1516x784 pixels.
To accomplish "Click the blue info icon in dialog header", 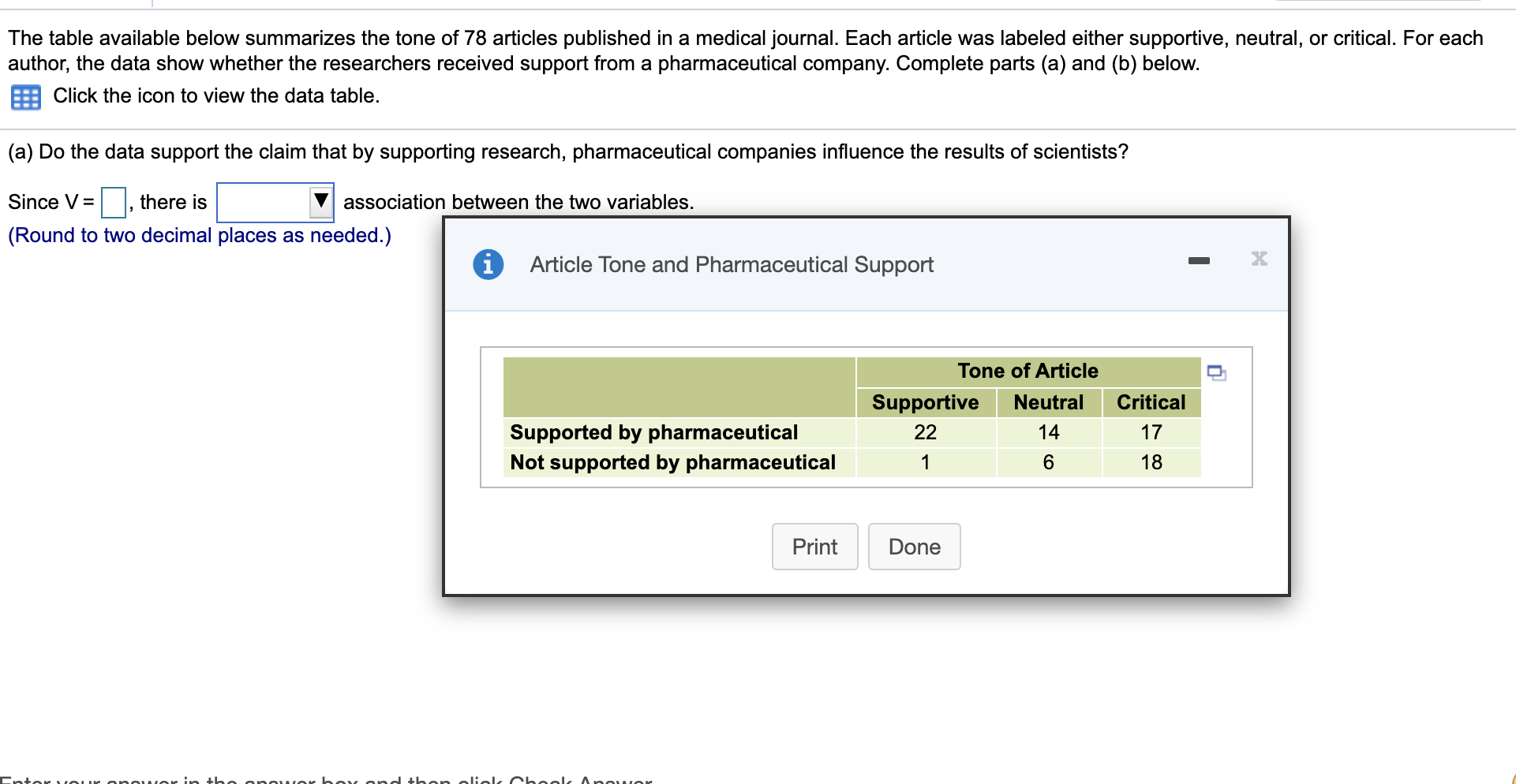I will point(488,264).
